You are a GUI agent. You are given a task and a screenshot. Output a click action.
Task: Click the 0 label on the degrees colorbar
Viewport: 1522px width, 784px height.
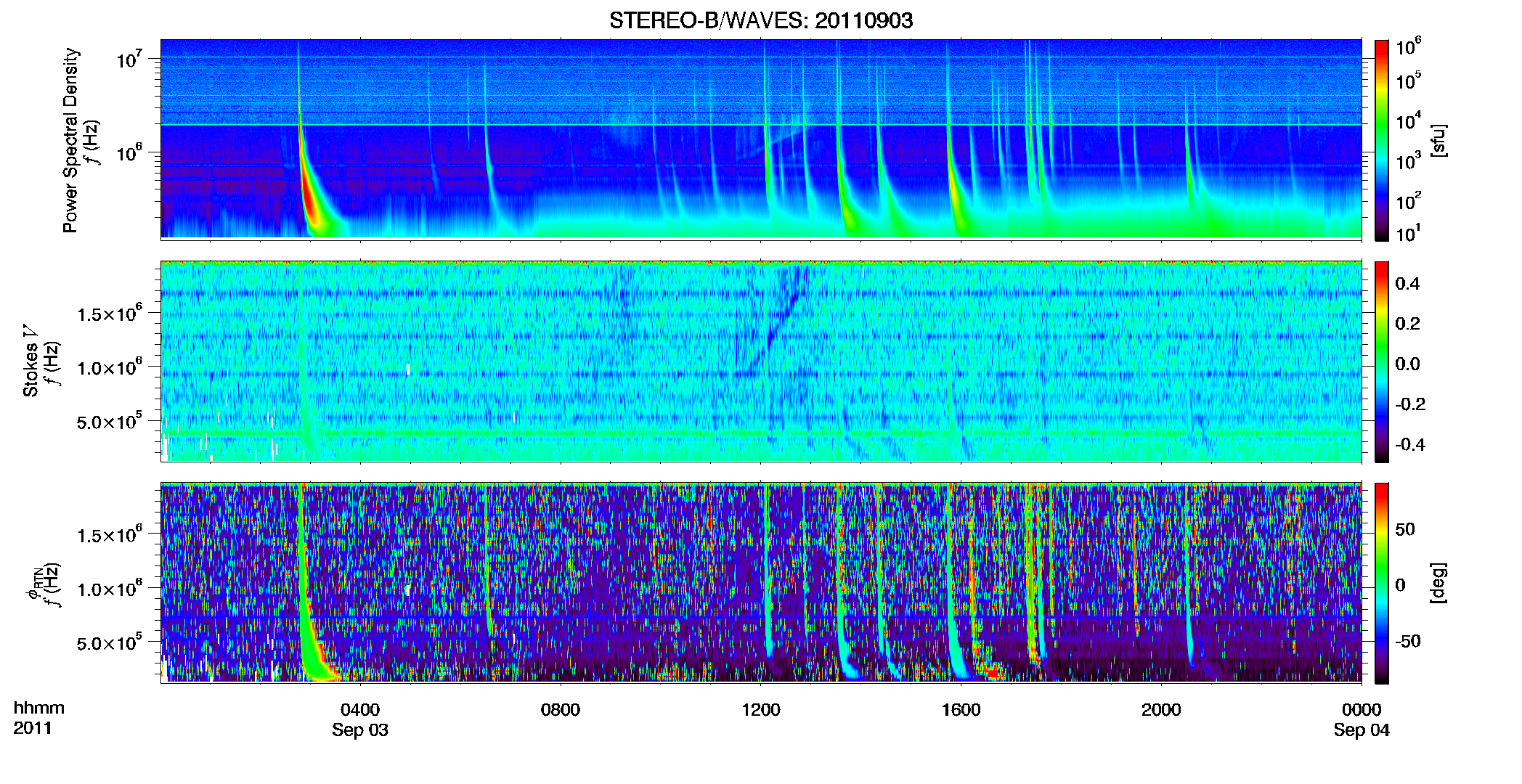tap(1401, 585)
